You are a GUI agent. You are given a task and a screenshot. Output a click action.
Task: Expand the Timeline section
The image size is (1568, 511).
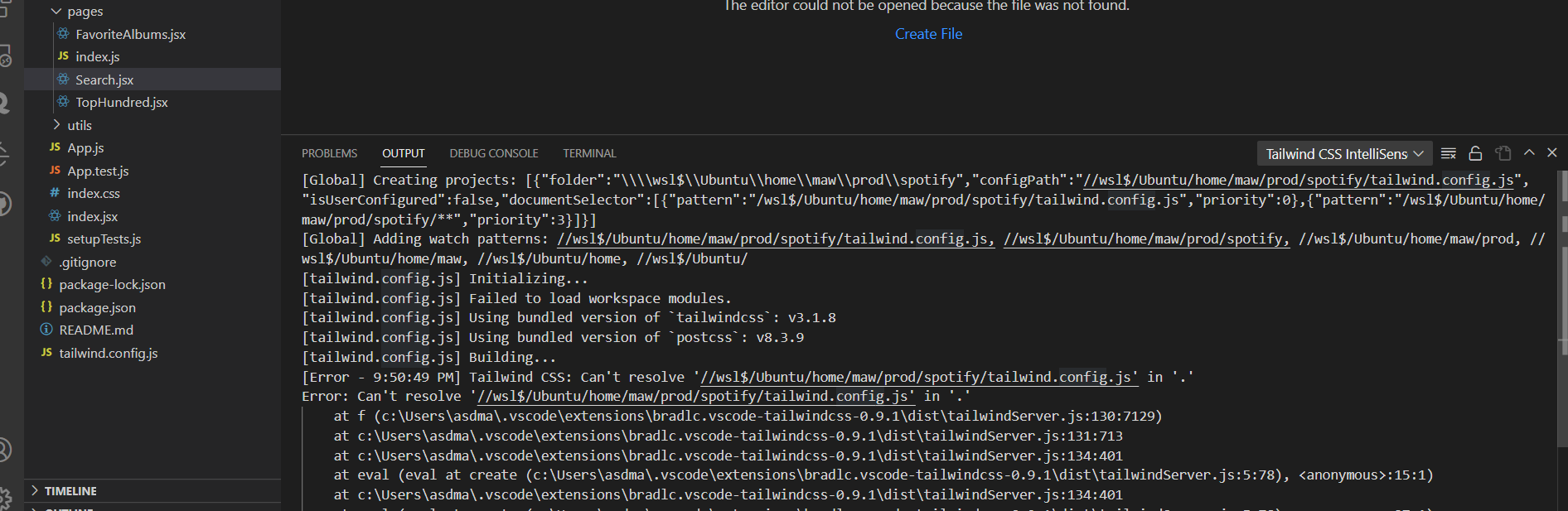pos(70,491)
